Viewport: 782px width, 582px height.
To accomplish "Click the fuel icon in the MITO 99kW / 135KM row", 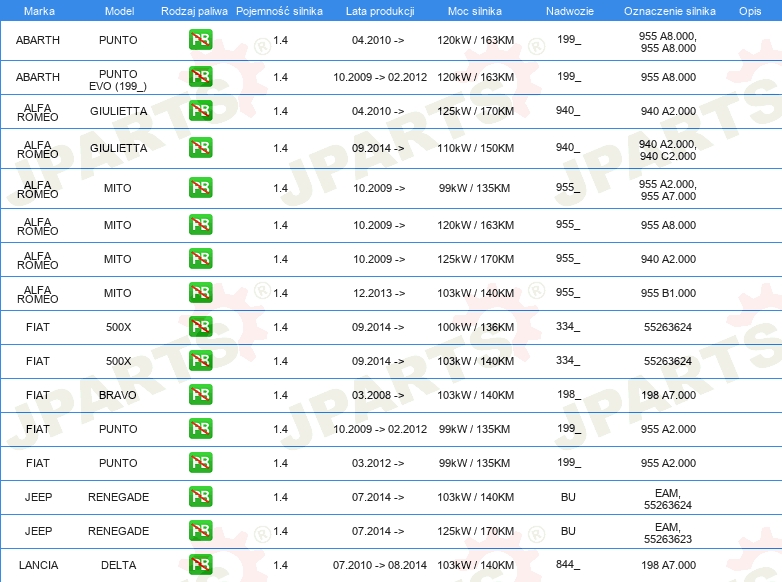I will pos(200,188).
